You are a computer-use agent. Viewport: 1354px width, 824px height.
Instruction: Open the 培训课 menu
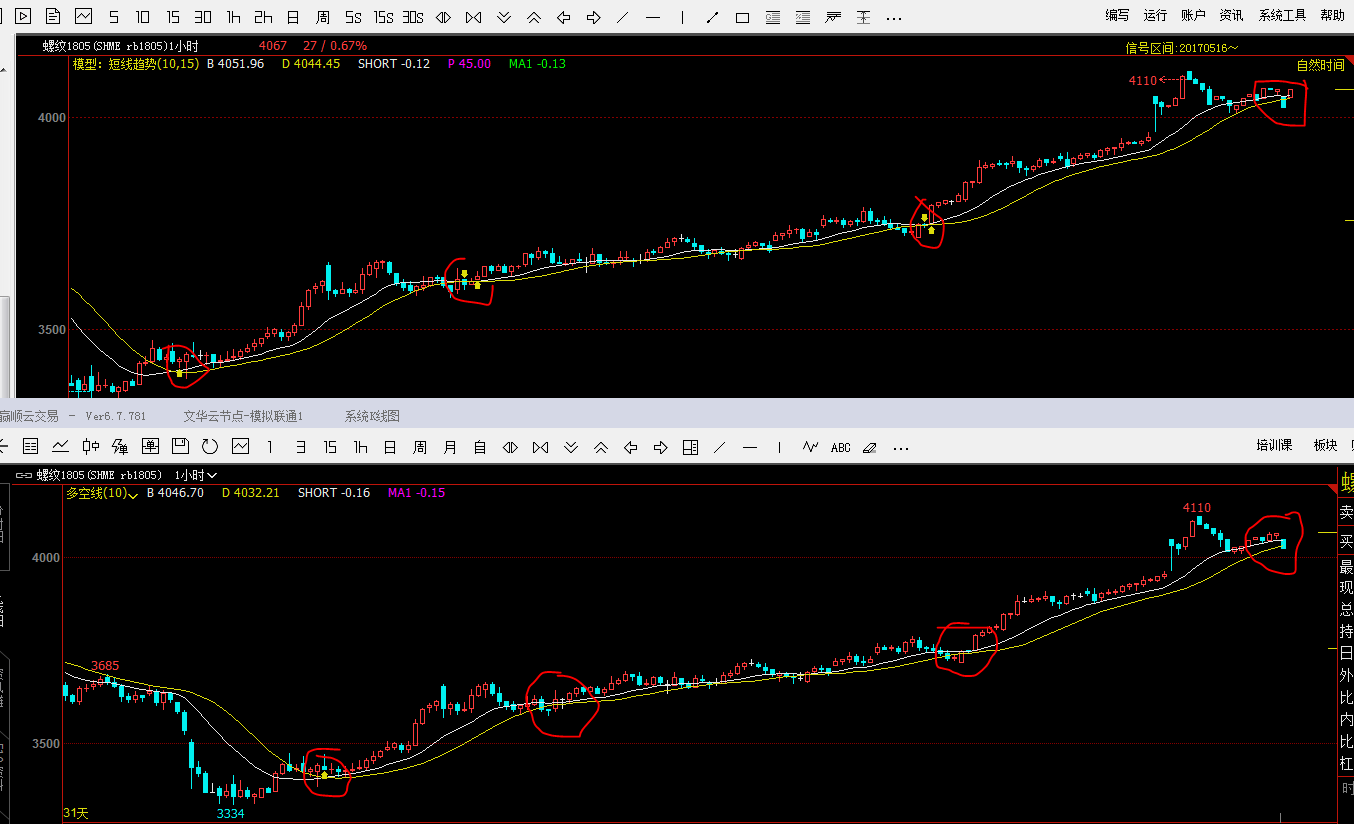click(x=1274, y=445)
